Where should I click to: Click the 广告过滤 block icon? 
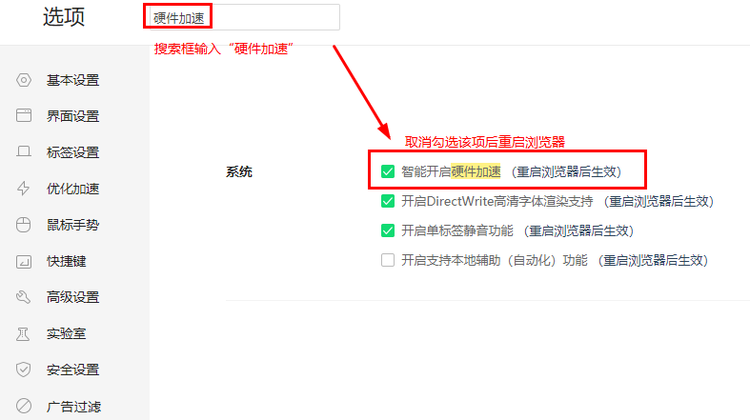[x=23, y=406]
